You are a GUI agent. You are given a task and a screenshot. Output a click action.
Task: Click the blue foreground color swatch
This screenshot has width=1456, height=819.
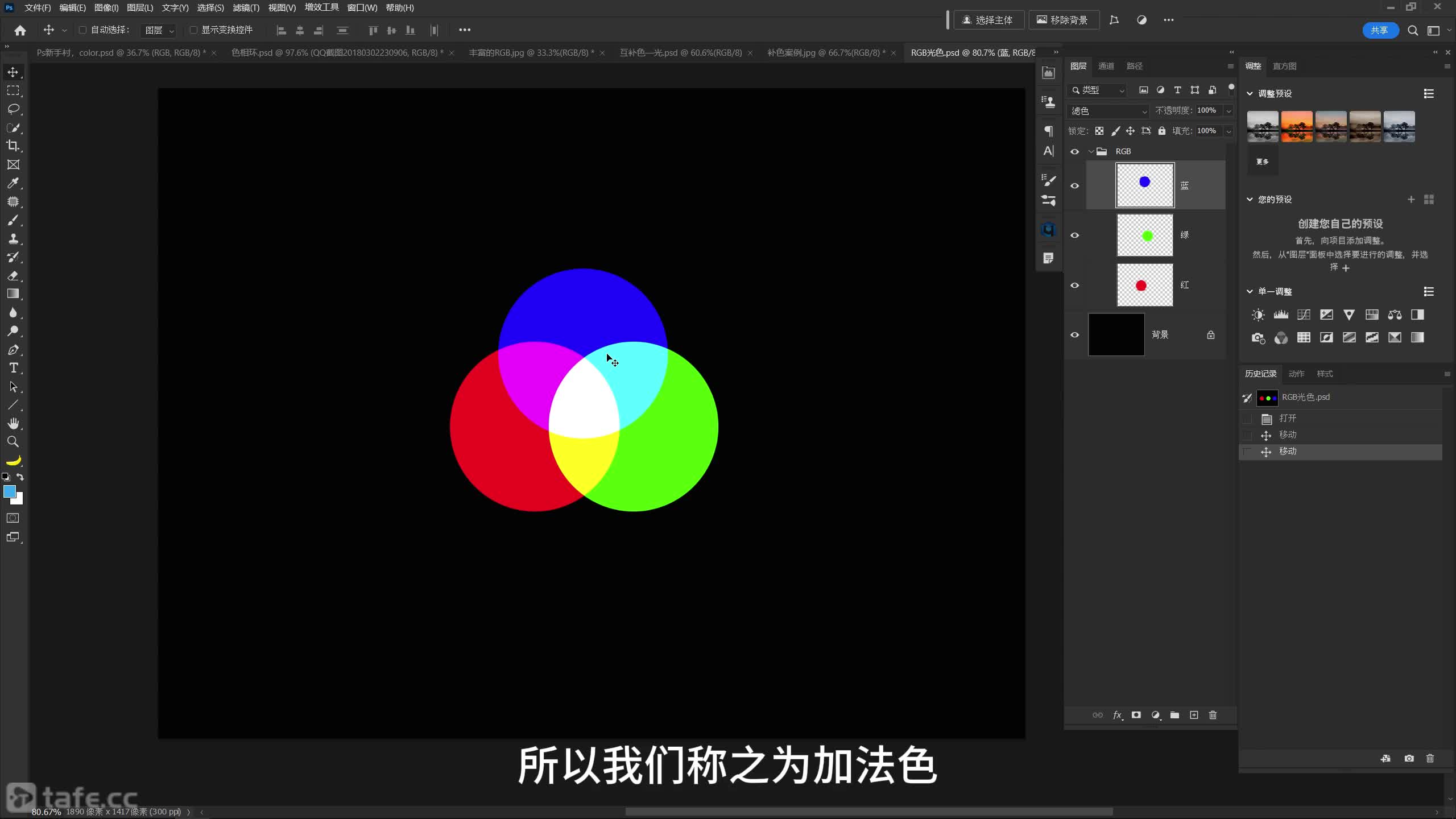(9, 491)
